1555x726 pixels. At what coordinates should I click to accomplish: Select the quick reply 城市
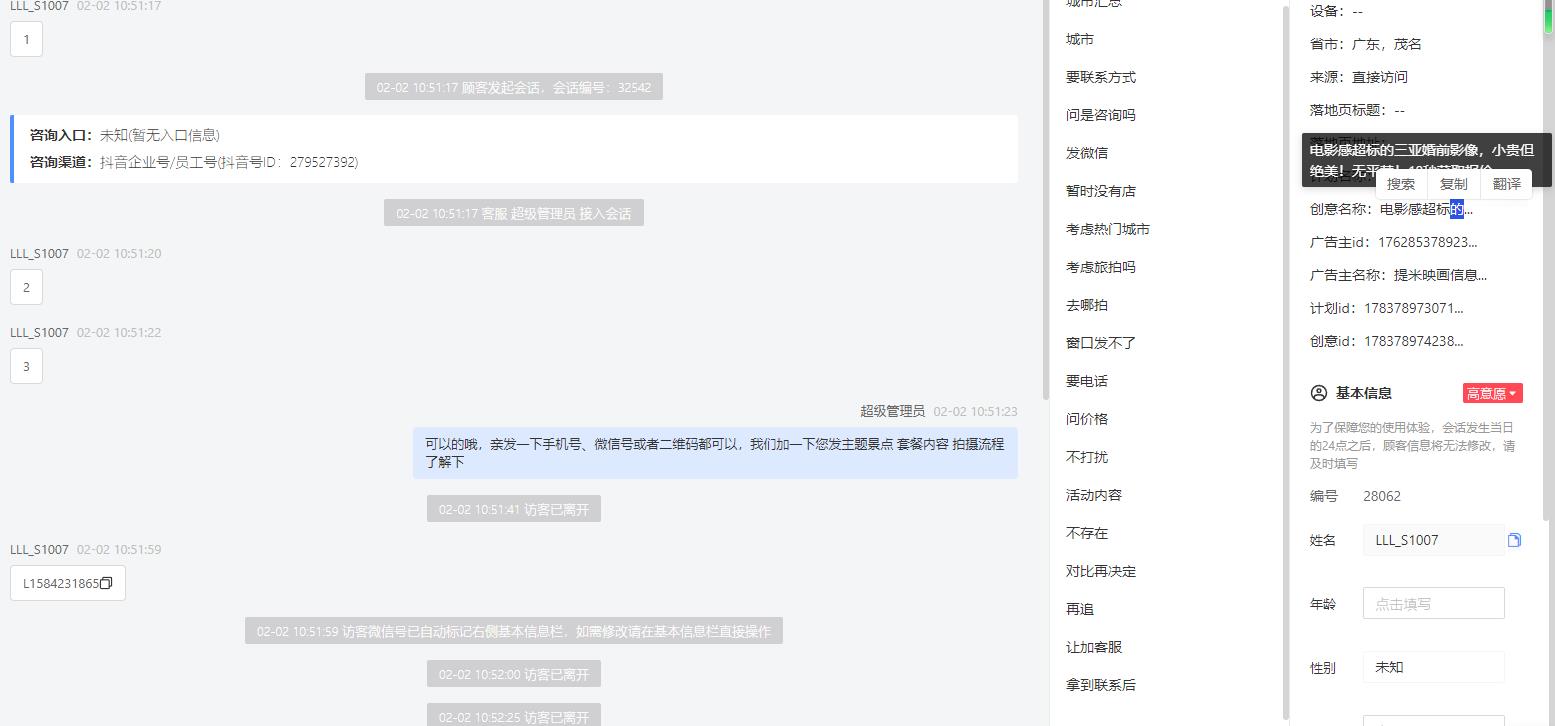coord(1080,39)
